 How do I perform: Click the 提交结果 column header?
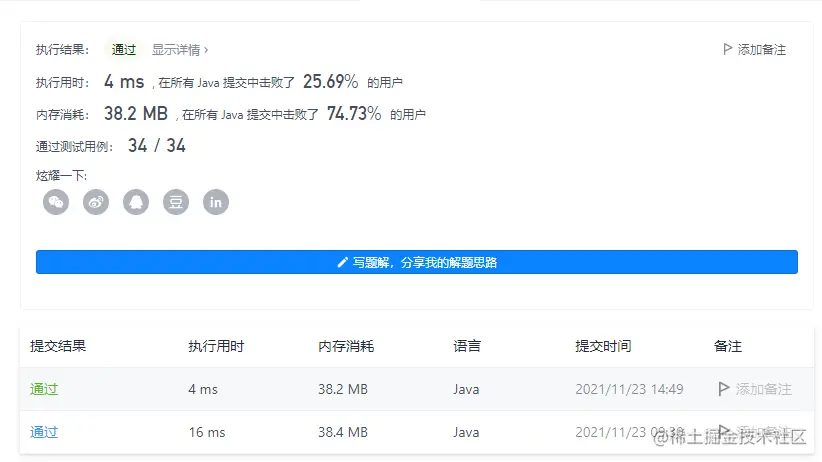58,346
